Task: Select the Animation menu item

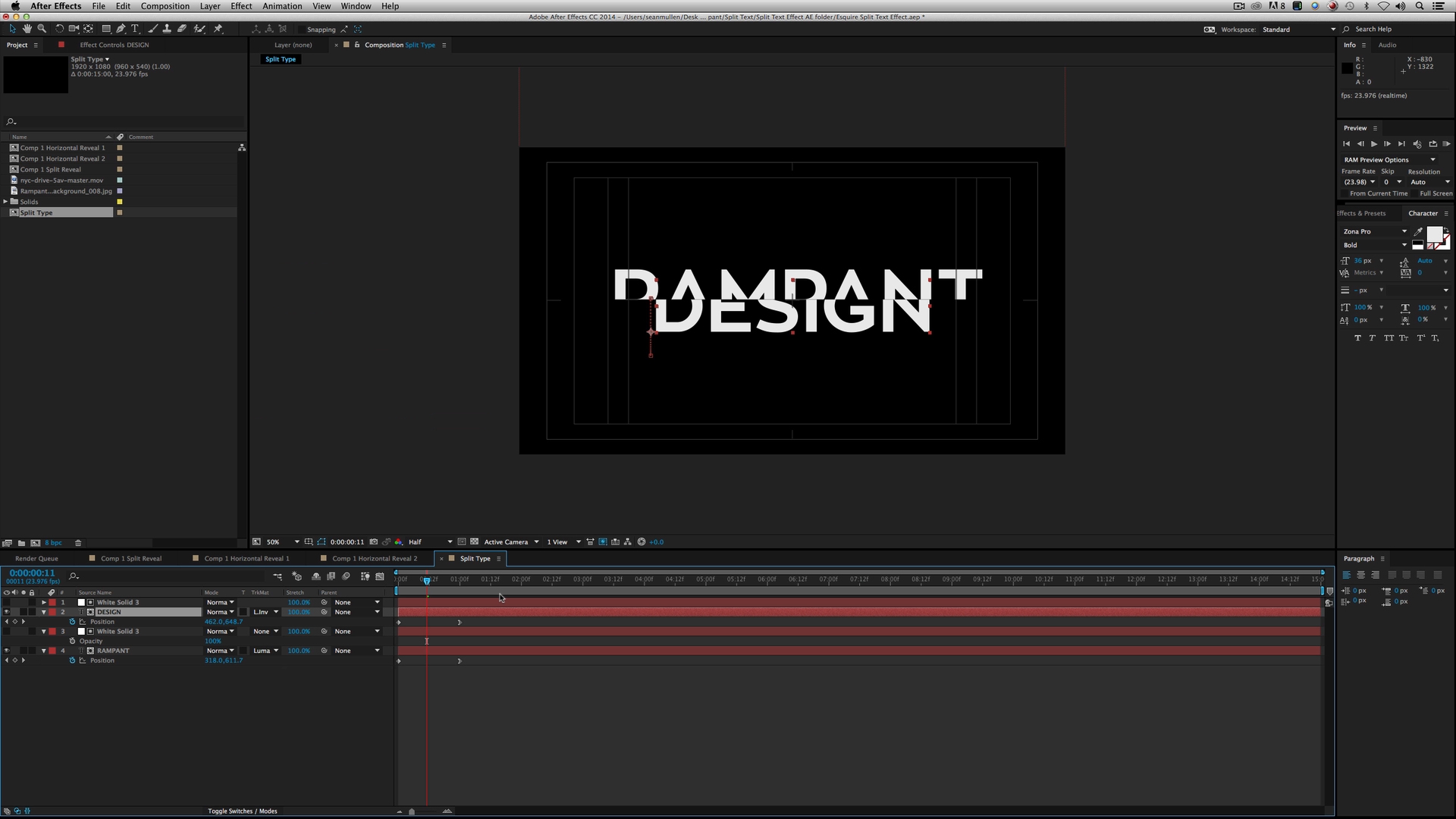Action: 283,6
